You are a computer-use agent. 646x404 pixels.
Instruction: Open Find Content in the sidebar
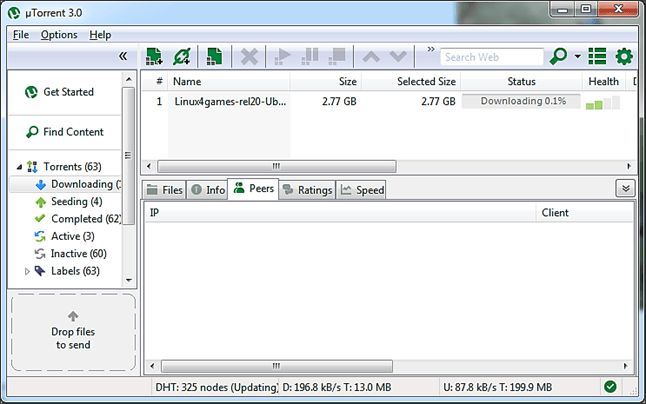[x=65, y=132]
